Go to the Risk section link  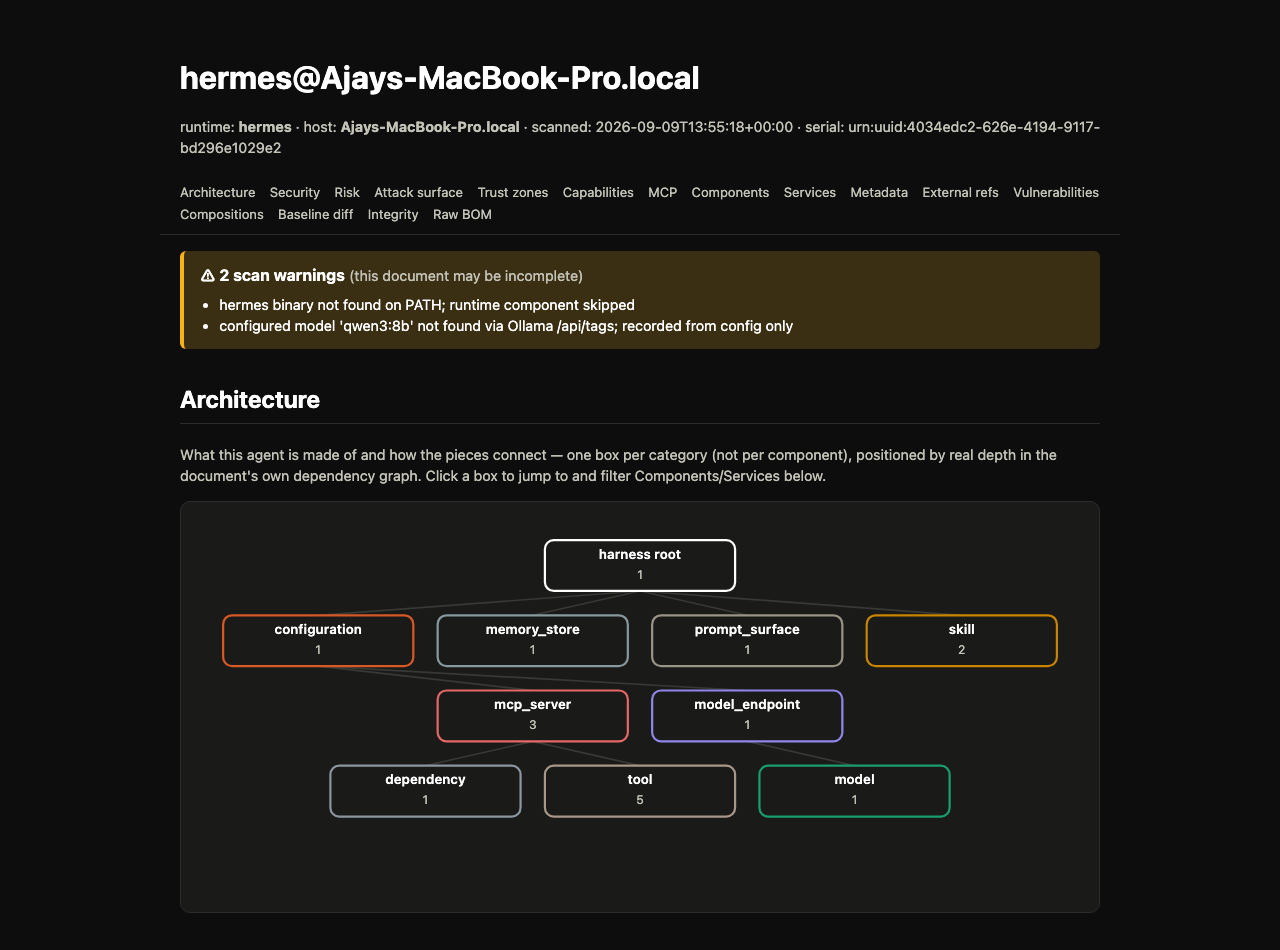click(x=347, y=192)
